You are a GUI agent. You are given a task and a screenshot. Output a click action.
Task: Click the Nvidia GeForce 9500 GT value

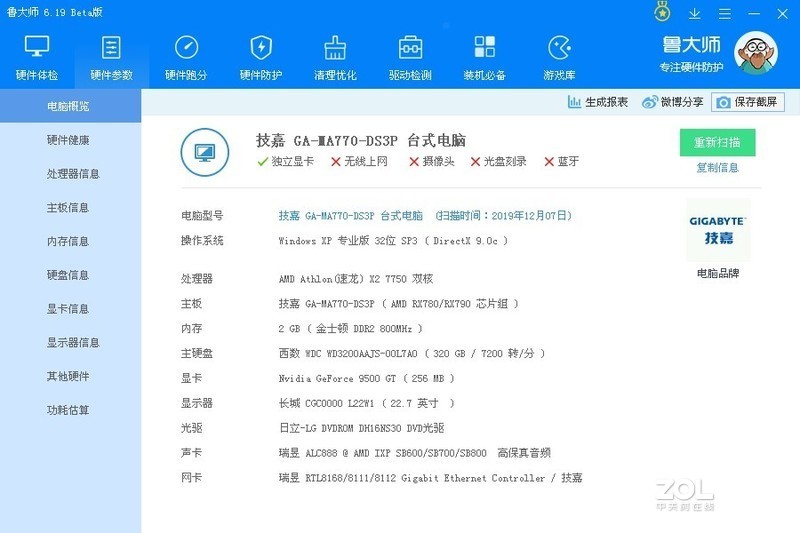366,378
